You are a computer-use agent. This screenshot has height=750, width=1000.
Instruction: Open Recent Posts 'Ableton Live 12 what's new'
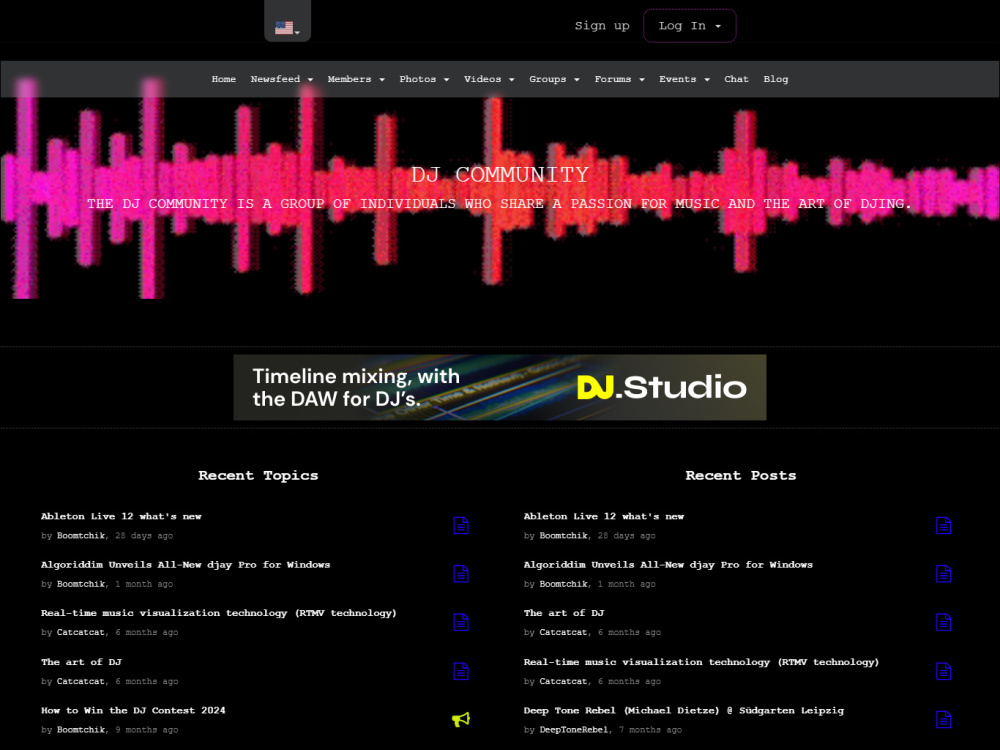[604, 516]
